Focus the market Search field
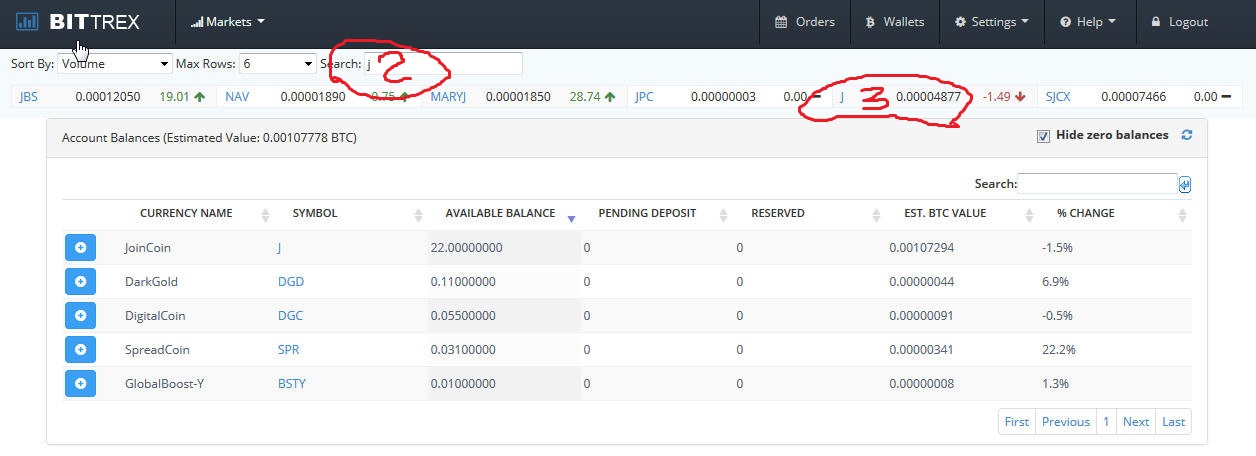This screenshot has width=1256, height=456. click(442, 63)
